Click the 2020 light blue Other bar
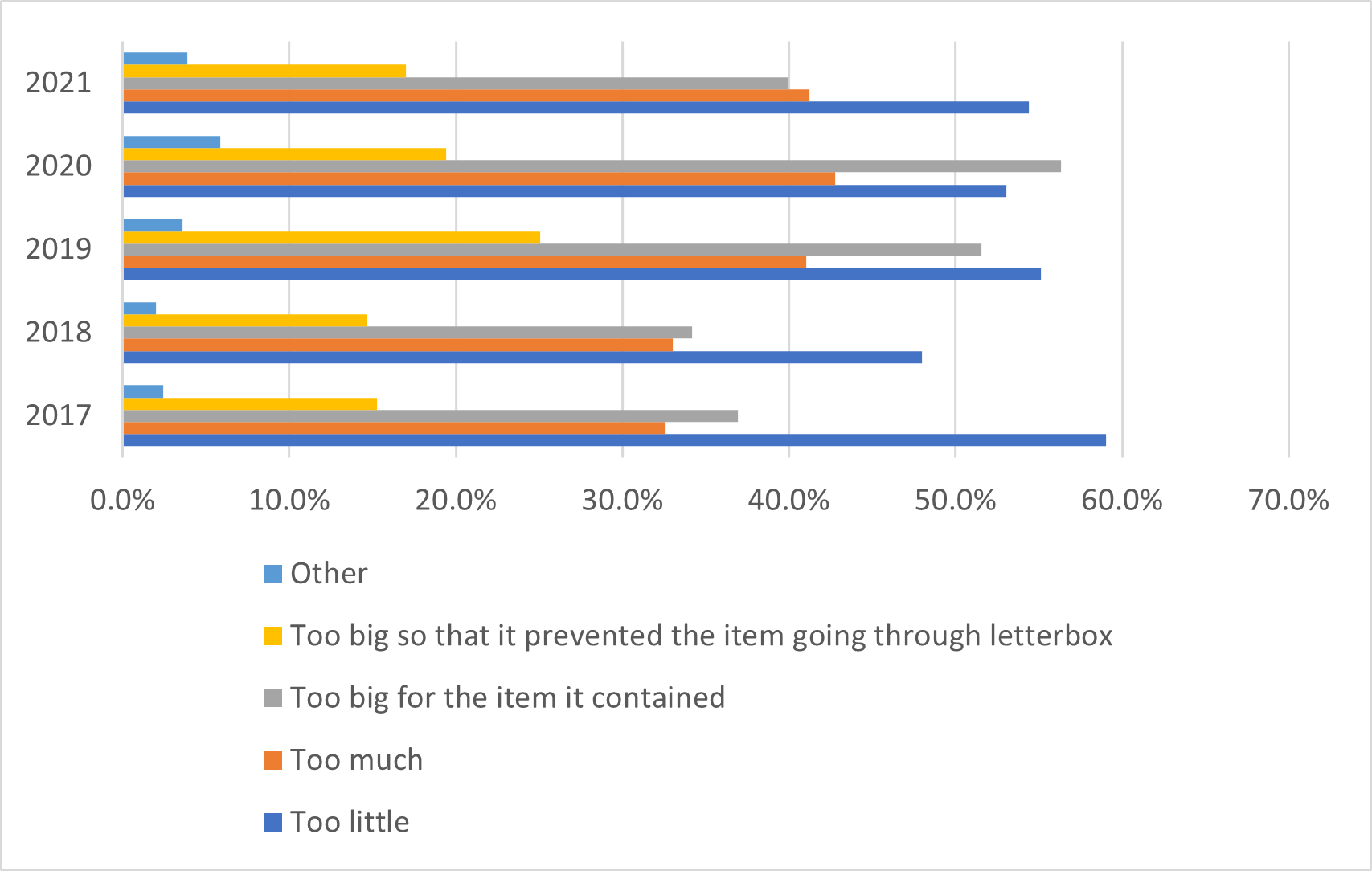This screenshot has width=1372, height=871. (171, 142)
